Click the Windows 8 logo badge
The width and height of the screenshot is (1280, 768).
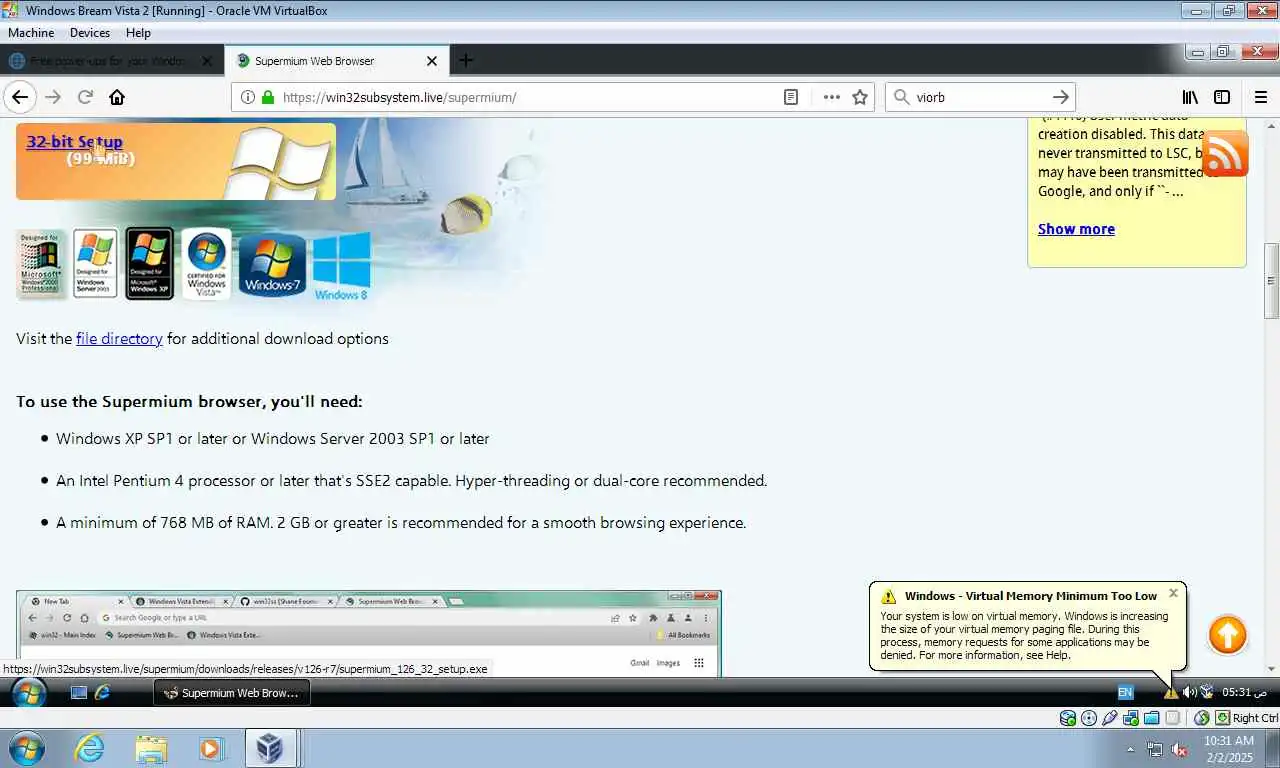[x=341, y=267]
